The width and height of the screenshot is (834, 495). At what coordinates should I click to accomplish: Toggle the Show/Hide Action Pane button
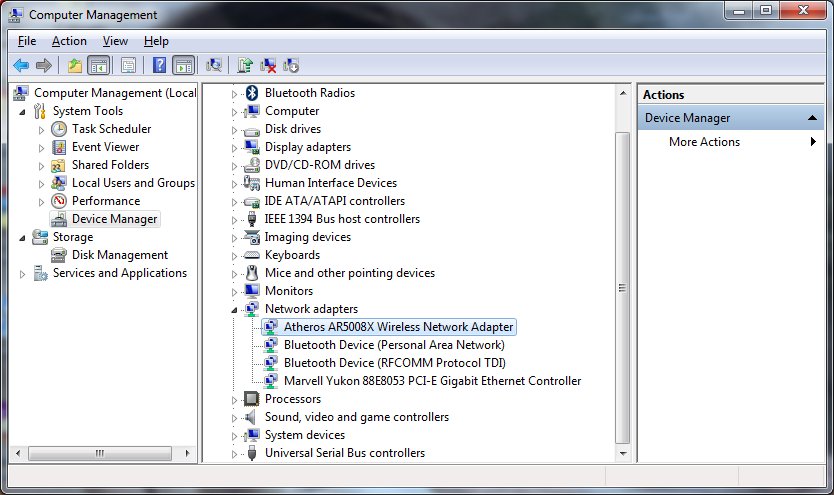184,65
